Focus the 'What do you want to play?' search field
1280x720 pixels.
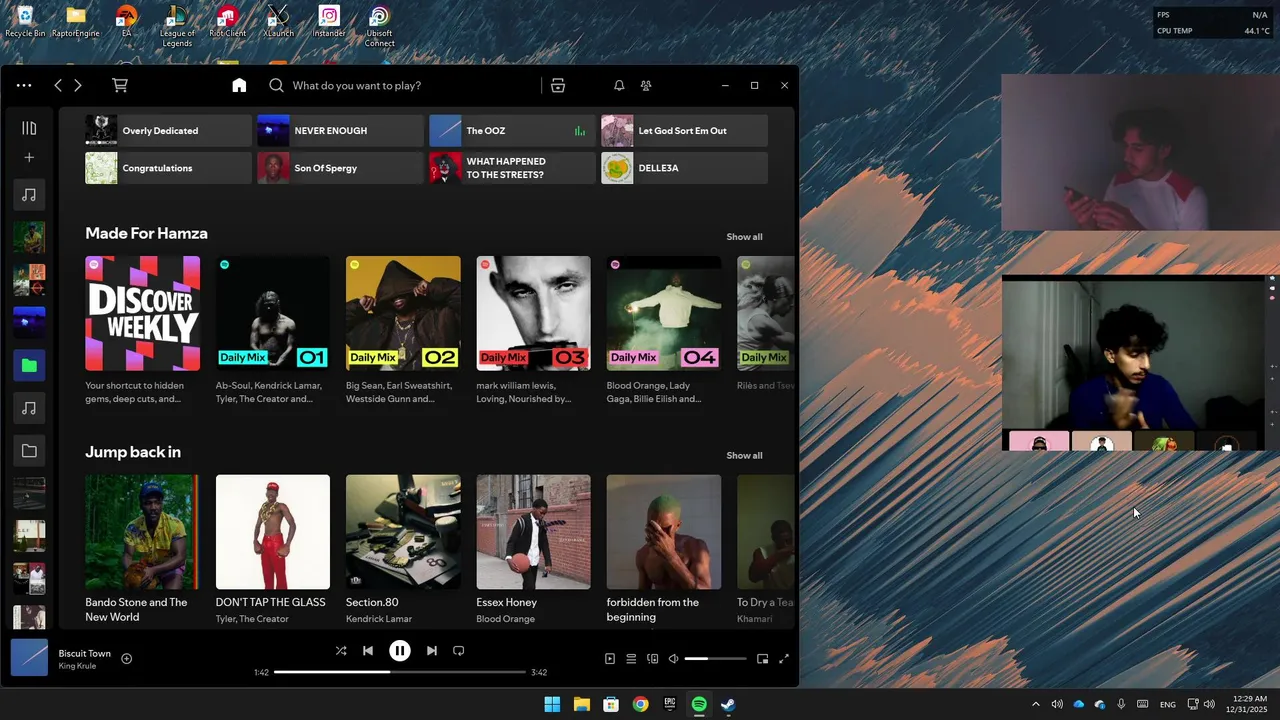coord(400,86)
